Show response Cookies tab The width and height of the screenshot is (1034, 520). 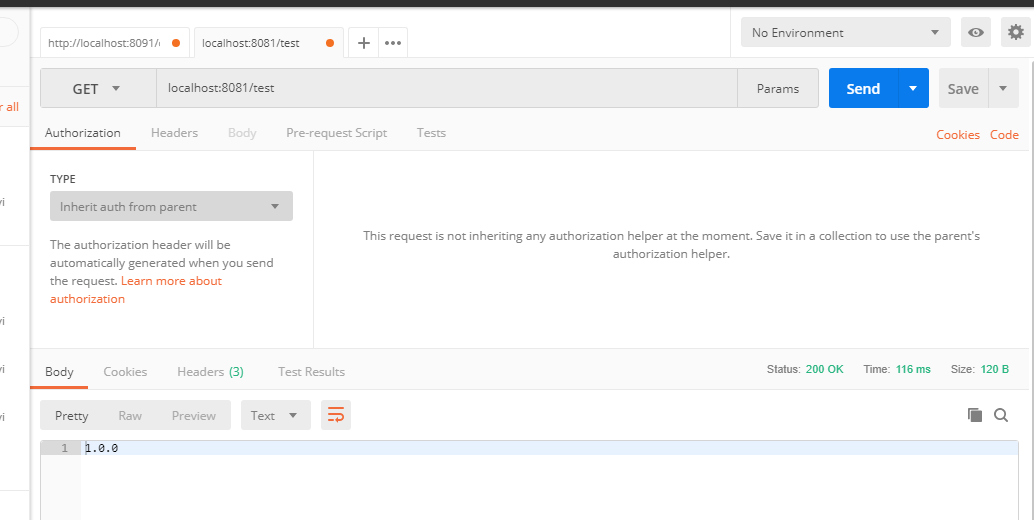point(125,372)
